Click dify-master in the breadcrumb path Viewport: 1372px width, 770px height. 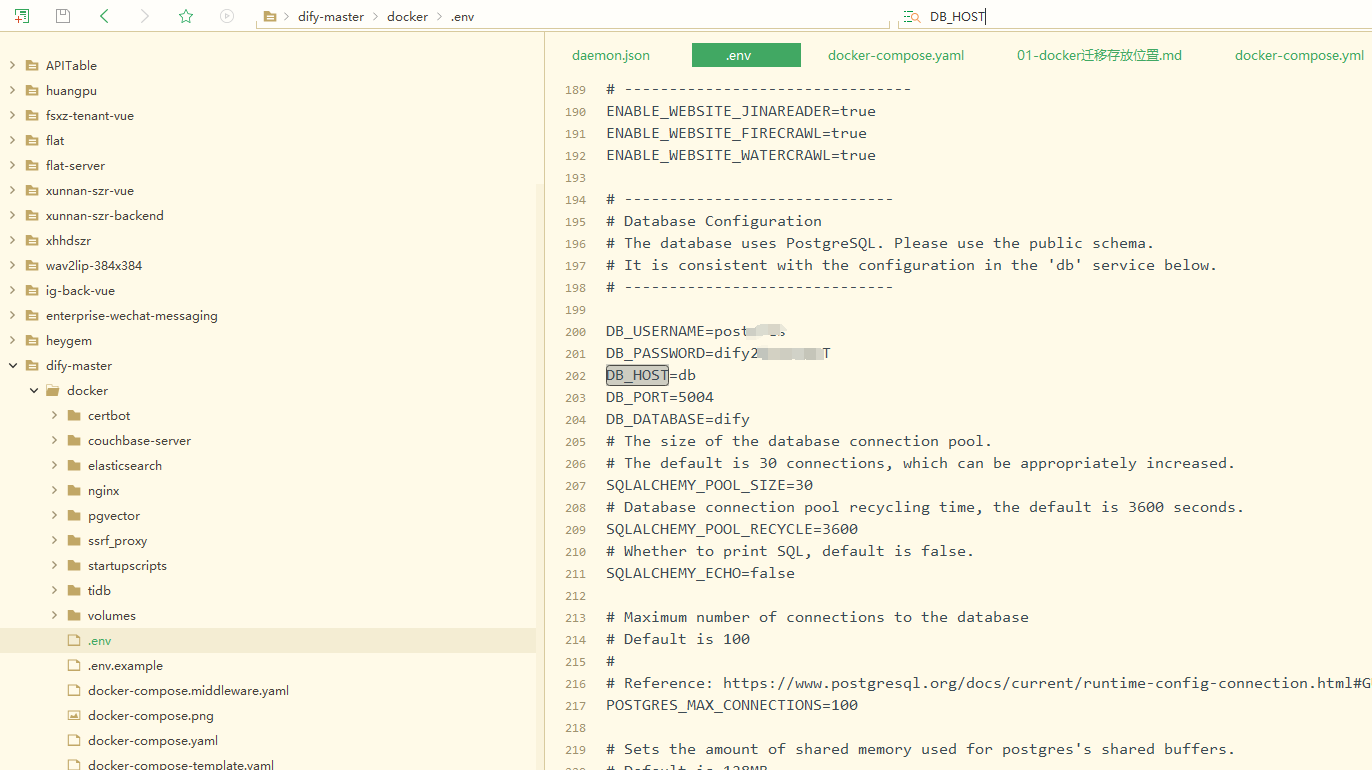click(x=331, y=17)
